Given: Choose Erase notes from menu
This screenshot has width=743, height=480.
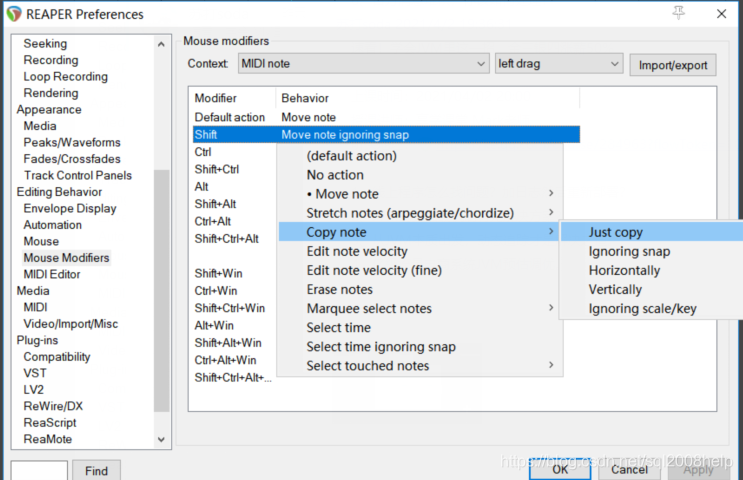Looking at the screenshot, I should [x=420, y=290].
